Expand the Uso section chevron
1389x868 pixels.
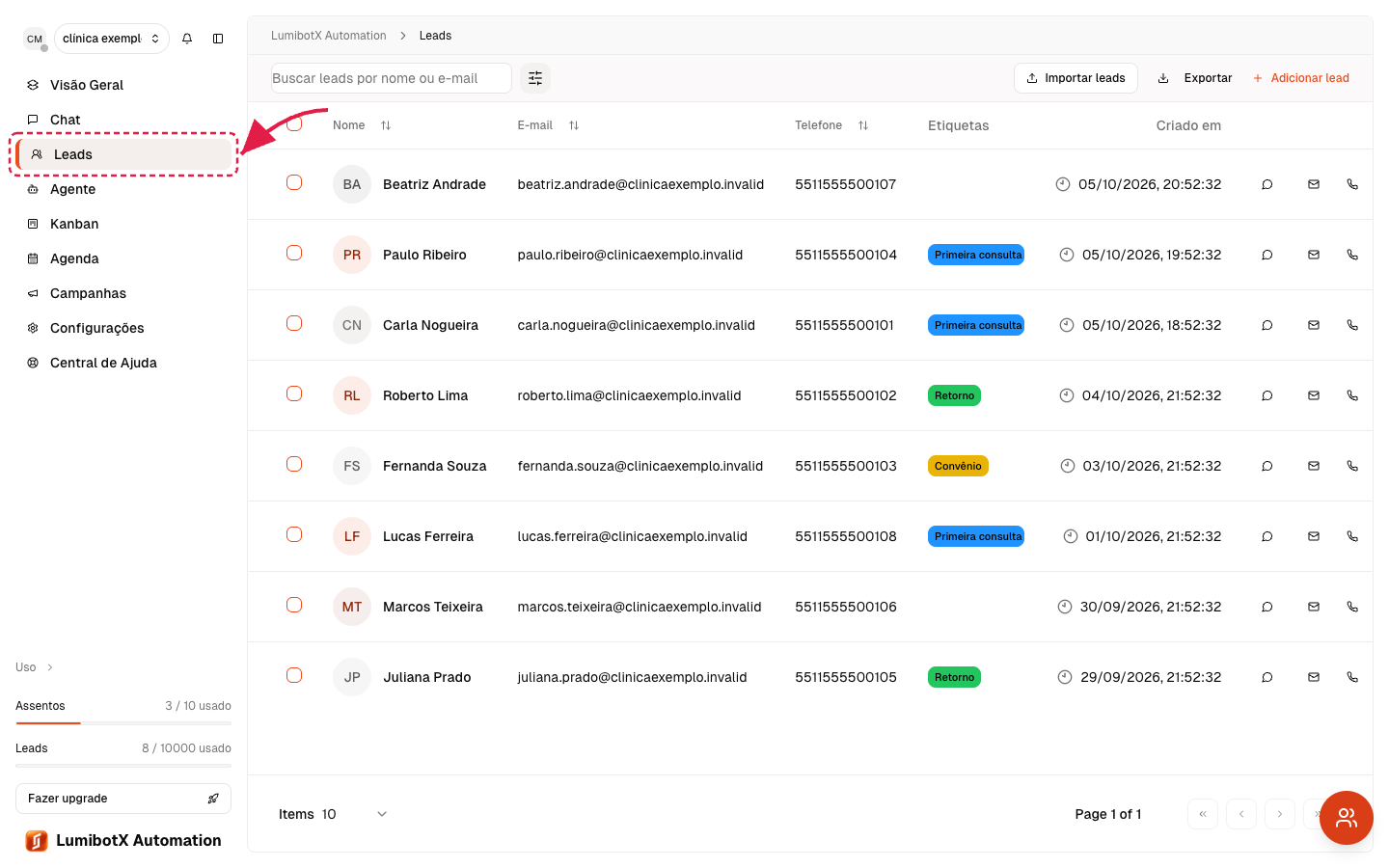[50, 667]
